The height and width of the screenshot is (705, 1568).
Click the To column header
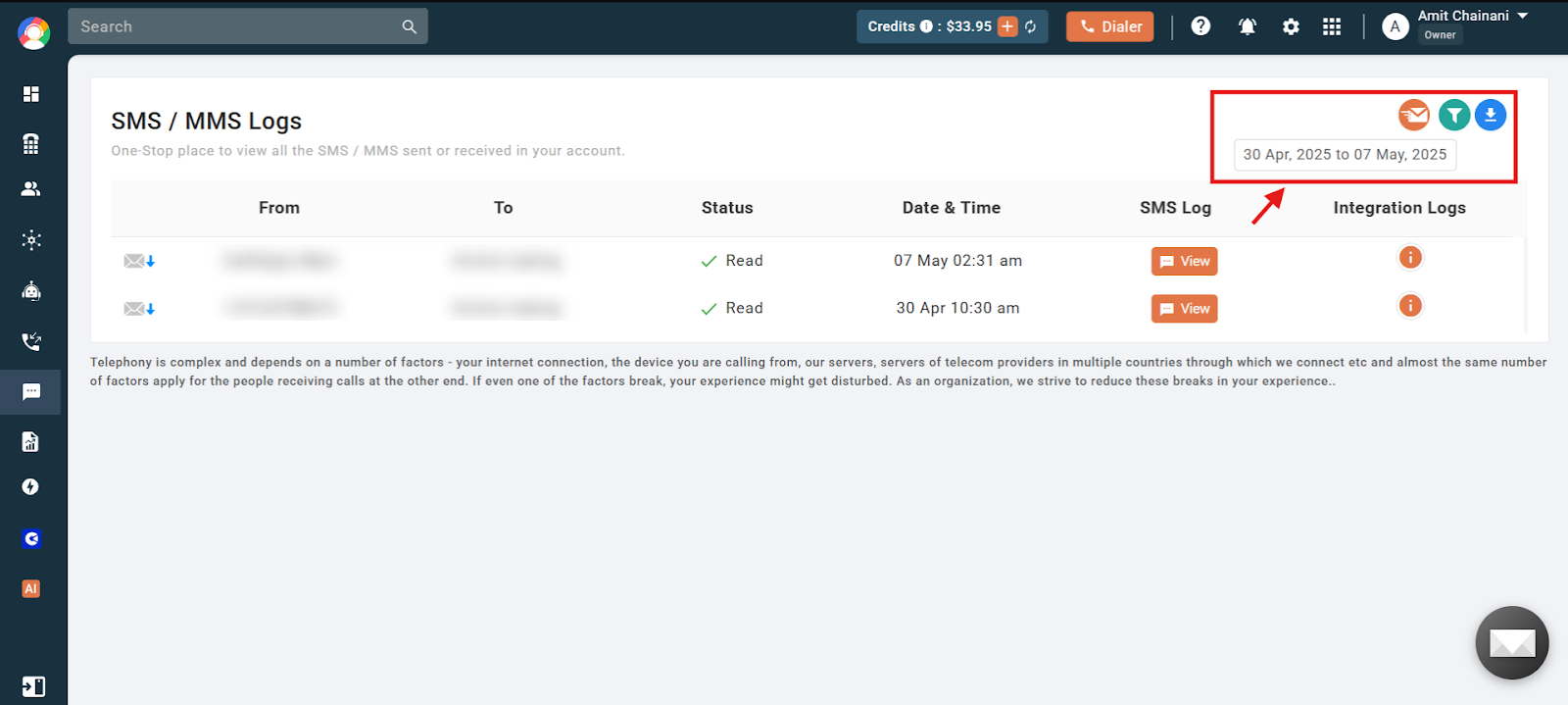coord(504,208)
